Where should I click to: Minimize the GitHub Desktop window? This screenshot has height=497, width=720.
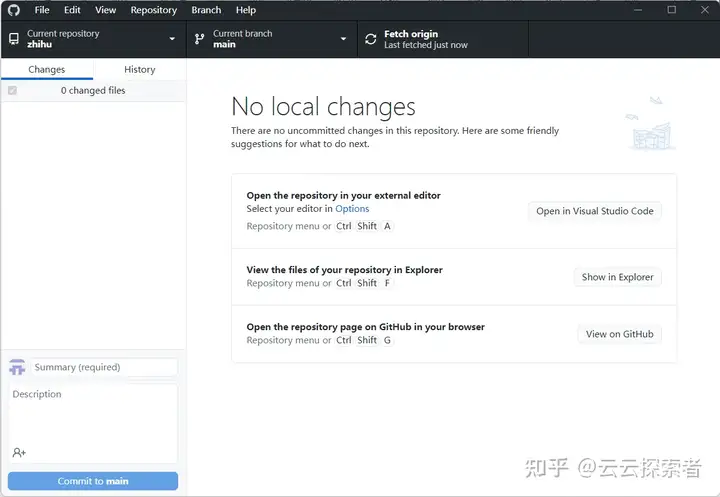pos(638,10)
